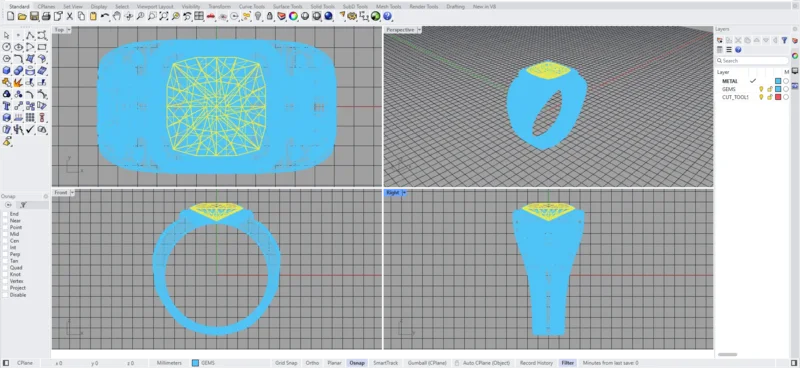Open the Right viewport dropdown arrow
800x368 pixels.
pyautogui.click(x=404, y=192)
